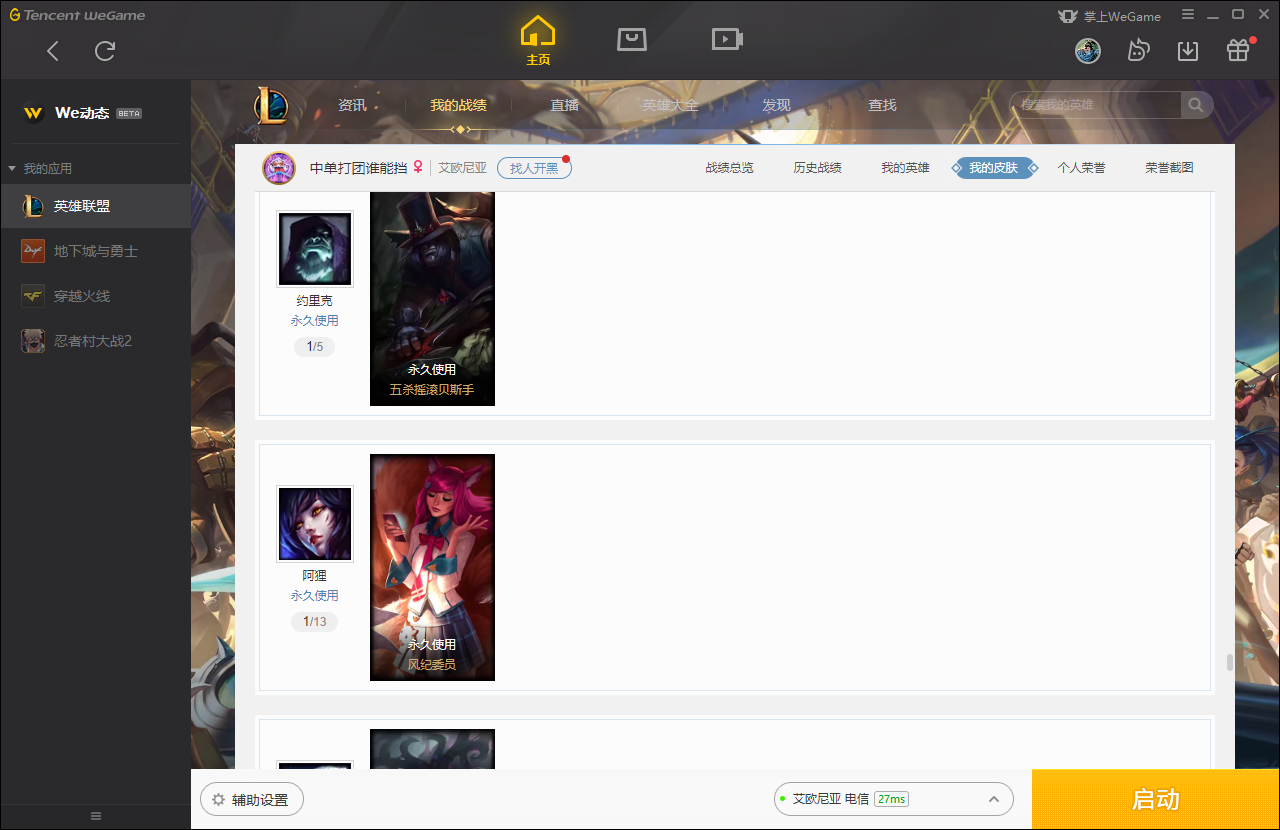Click the 1/5 skin count badge
This screenshot has width=1280, height=830.
[314, 347]
